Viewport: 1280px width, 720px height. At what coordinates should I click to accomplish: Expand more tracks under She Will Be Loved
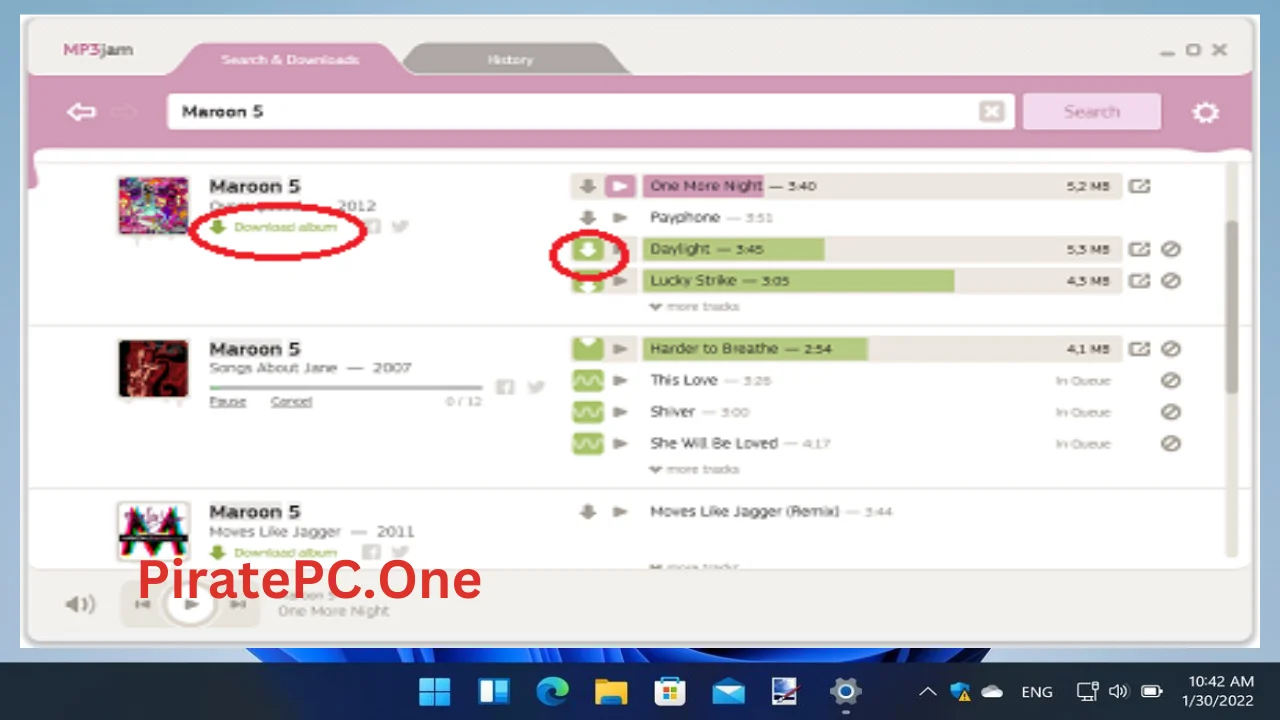pos(694,470)
